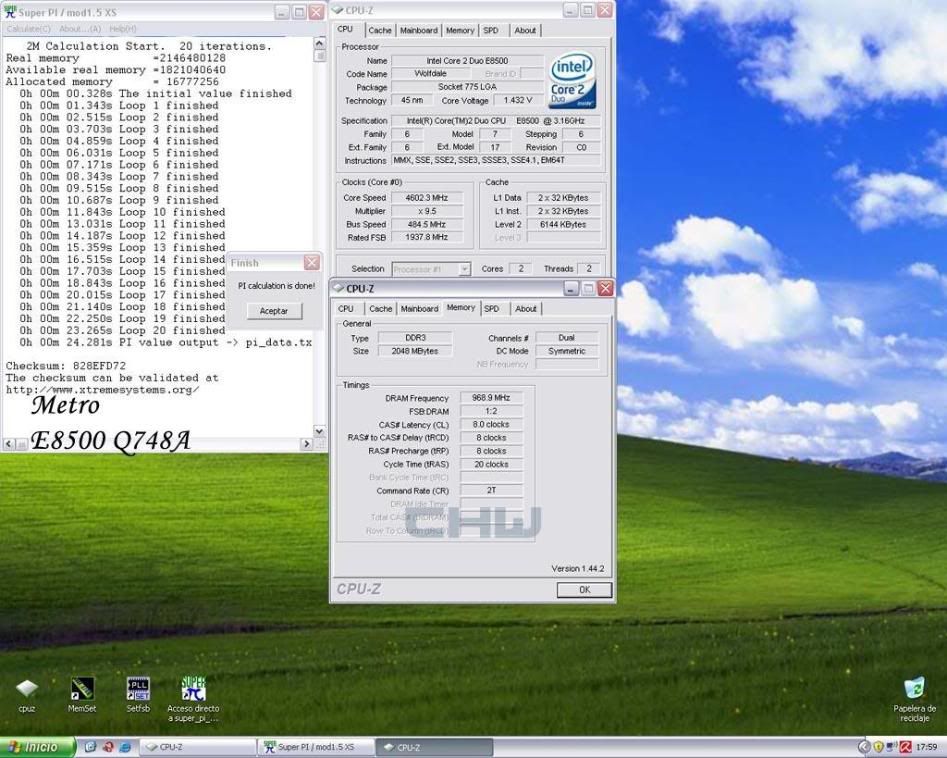Click the Internet Explorer quick launch icon
The height and width of the screenshot is (758, 947).
click(x=125, y=747)
